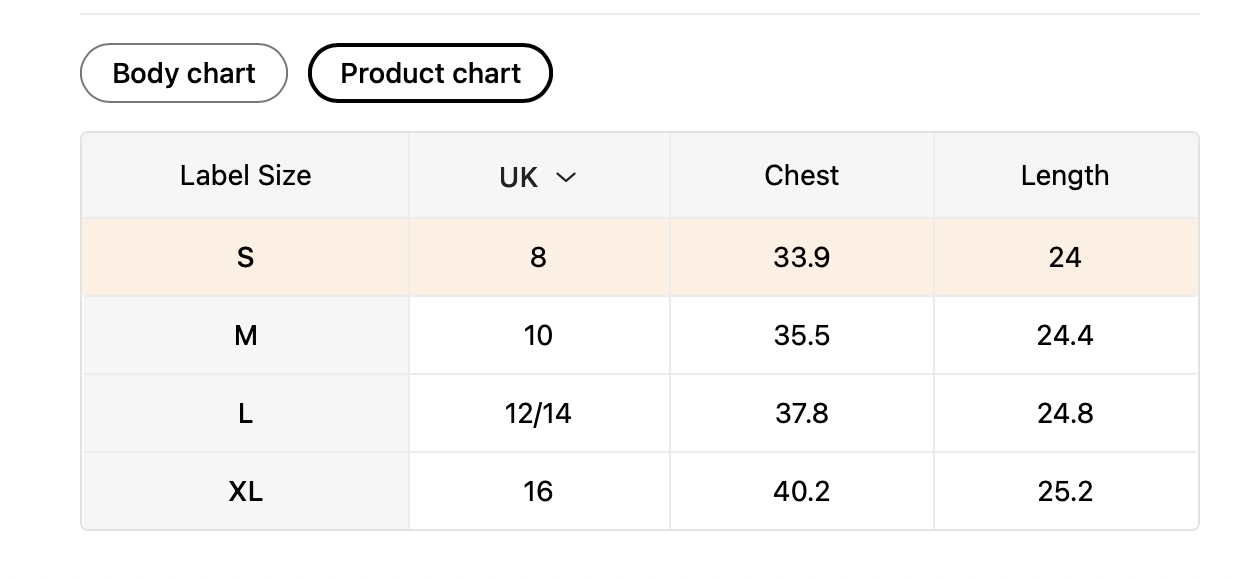Click UK size 8 cell
Image resolution: width=1252 pixels, height=578 pixels.
coord(538,257)
